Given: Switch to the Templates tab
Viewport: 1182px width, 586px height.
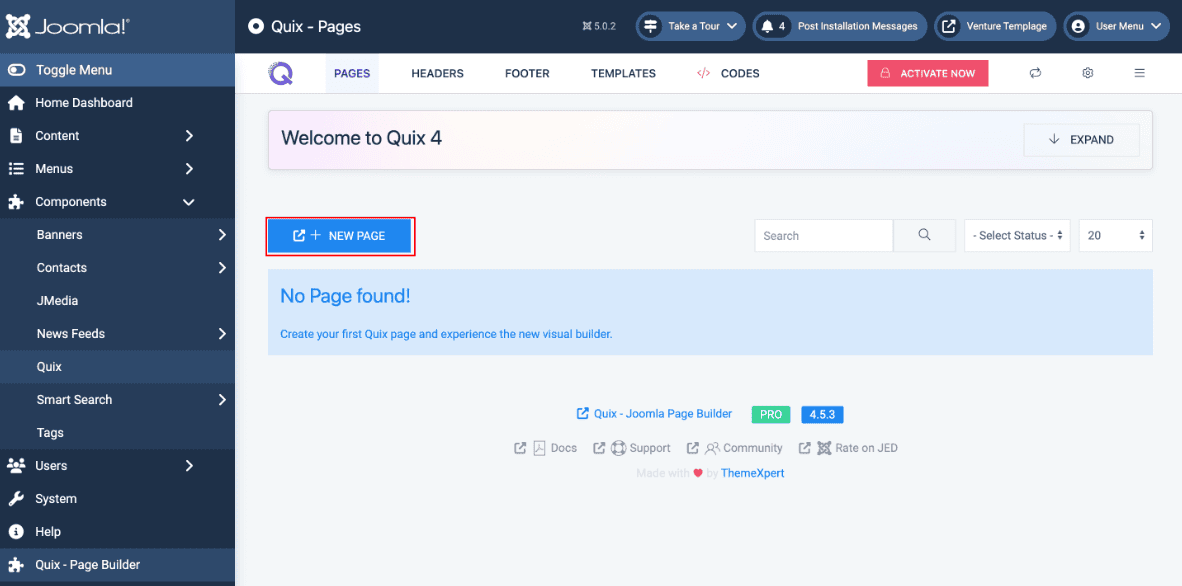Looking at the screenshot, I should 623,73.
